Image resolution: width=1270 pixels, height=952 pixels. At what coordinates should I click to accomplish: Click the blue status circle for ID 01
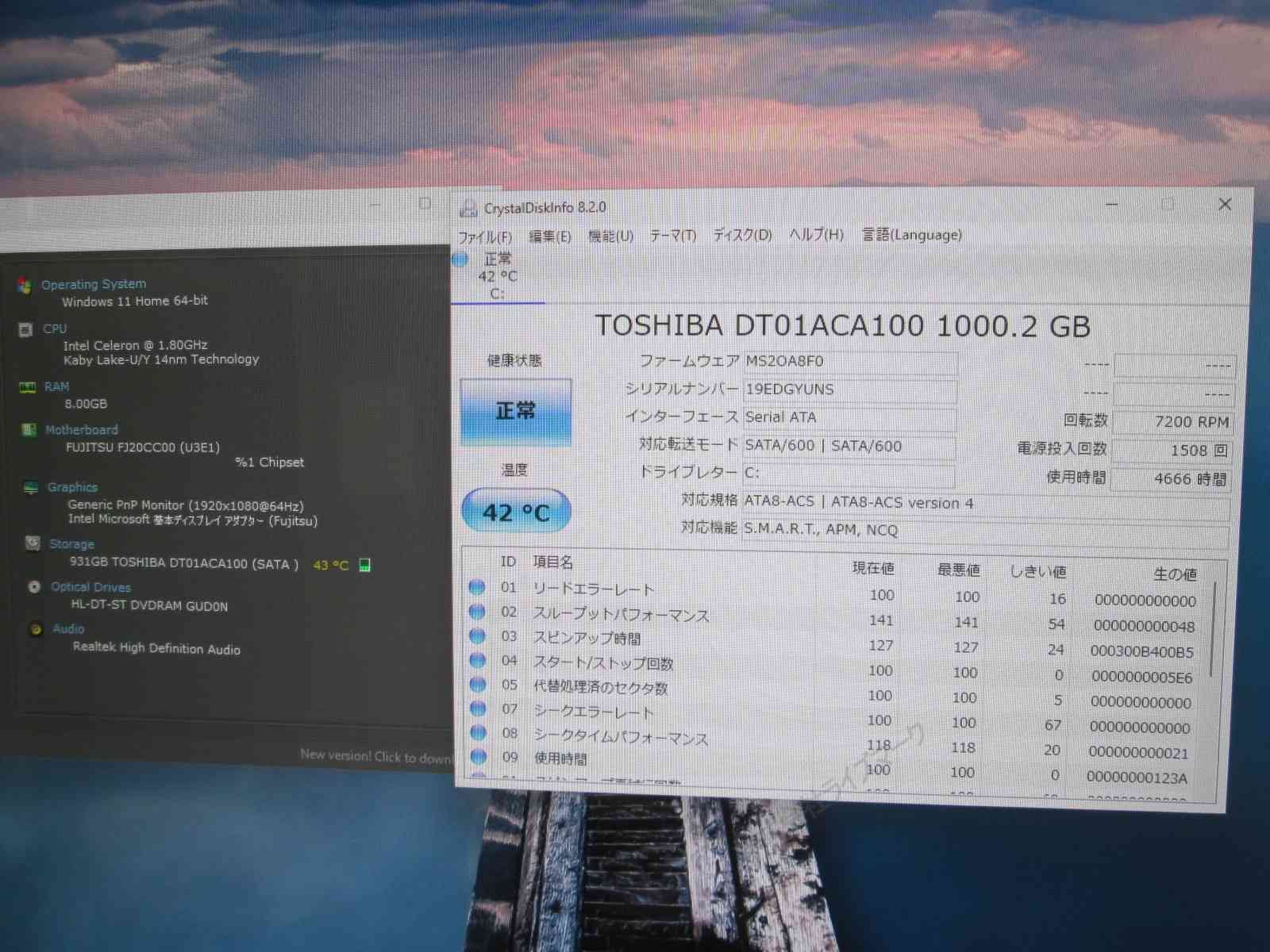pyautogui.click(x=477, y=587)
